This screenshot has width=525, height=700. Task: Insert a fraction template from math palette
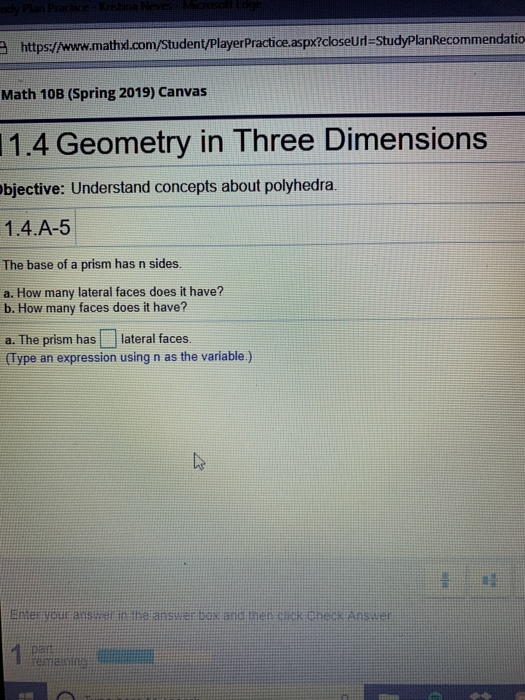(x=445, y=580)
